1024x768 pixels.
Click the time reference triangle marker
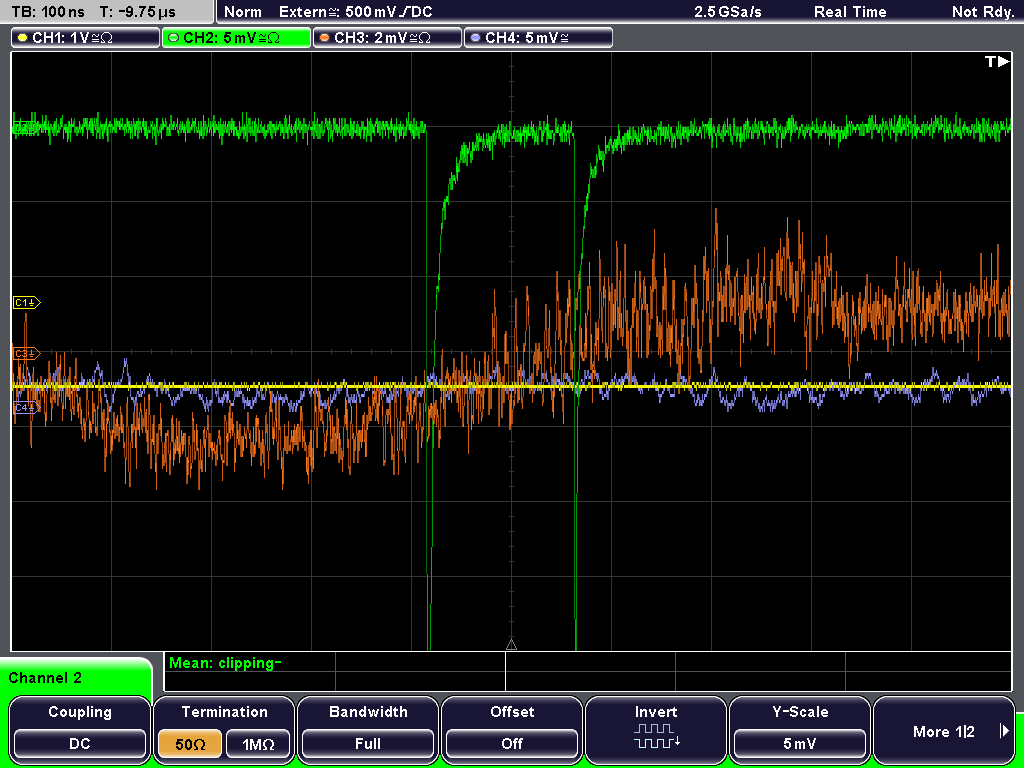point(511,645)
